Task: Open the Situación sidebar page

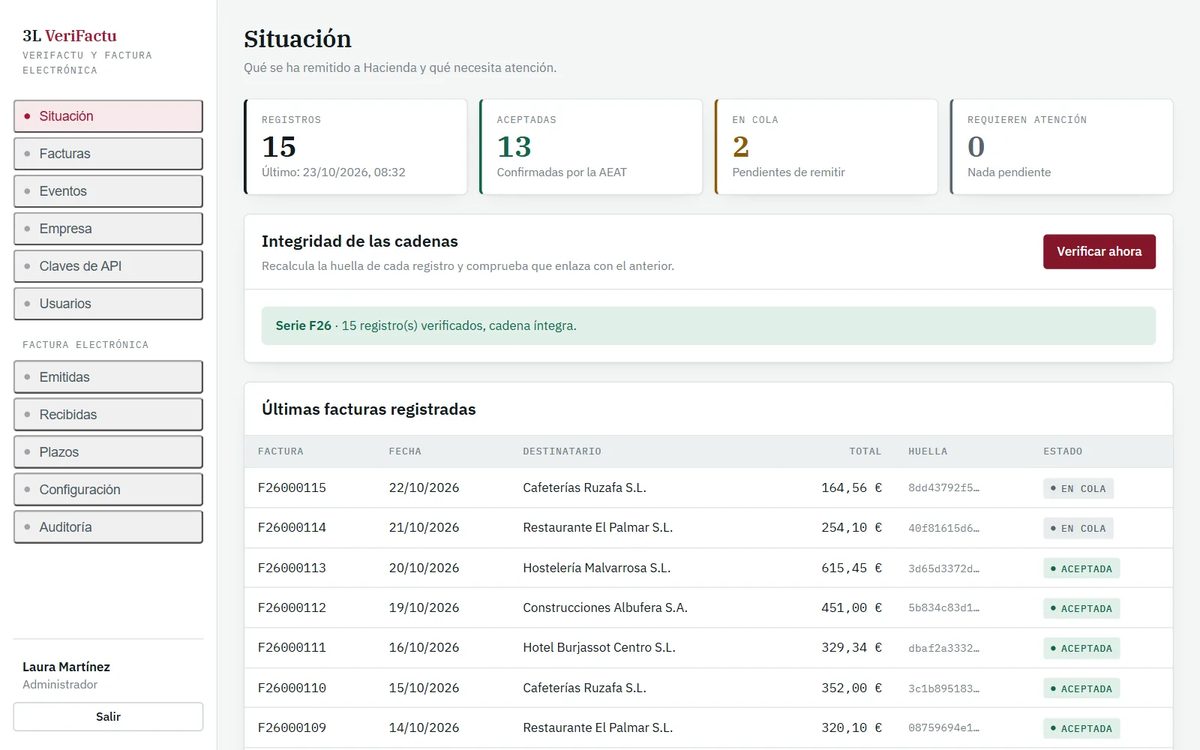Action: tap(108, 116)
